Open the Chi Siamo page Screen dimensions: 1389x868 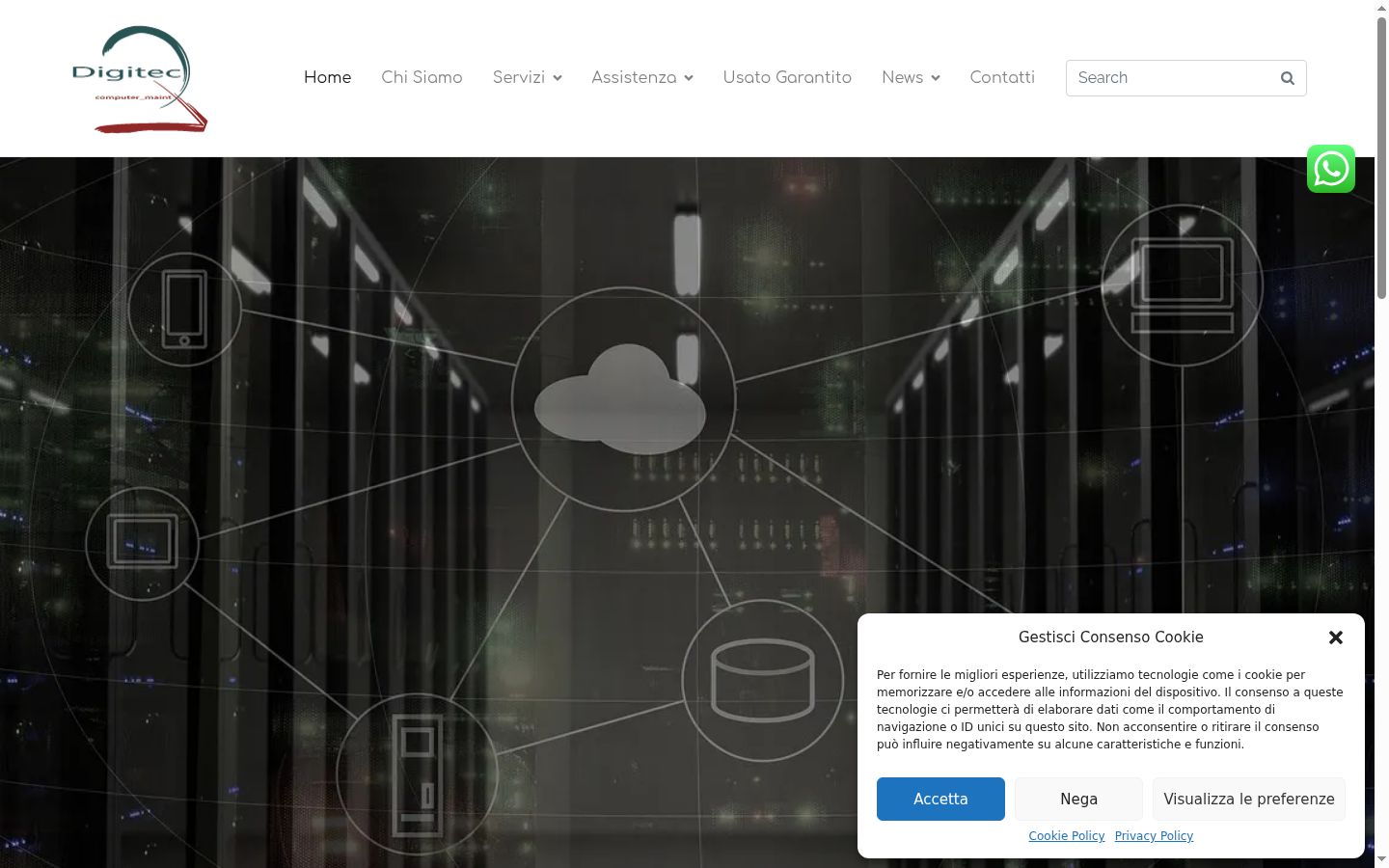coord(422,77)
